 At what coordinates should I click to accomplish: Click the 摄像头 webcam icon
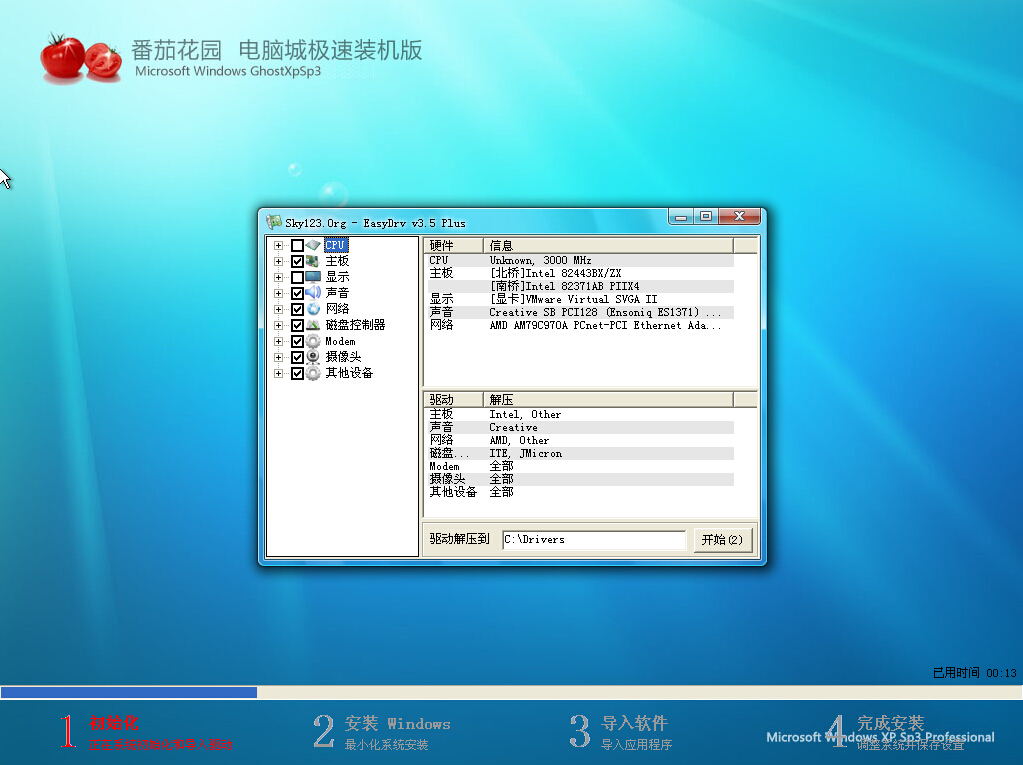[313, 357]
